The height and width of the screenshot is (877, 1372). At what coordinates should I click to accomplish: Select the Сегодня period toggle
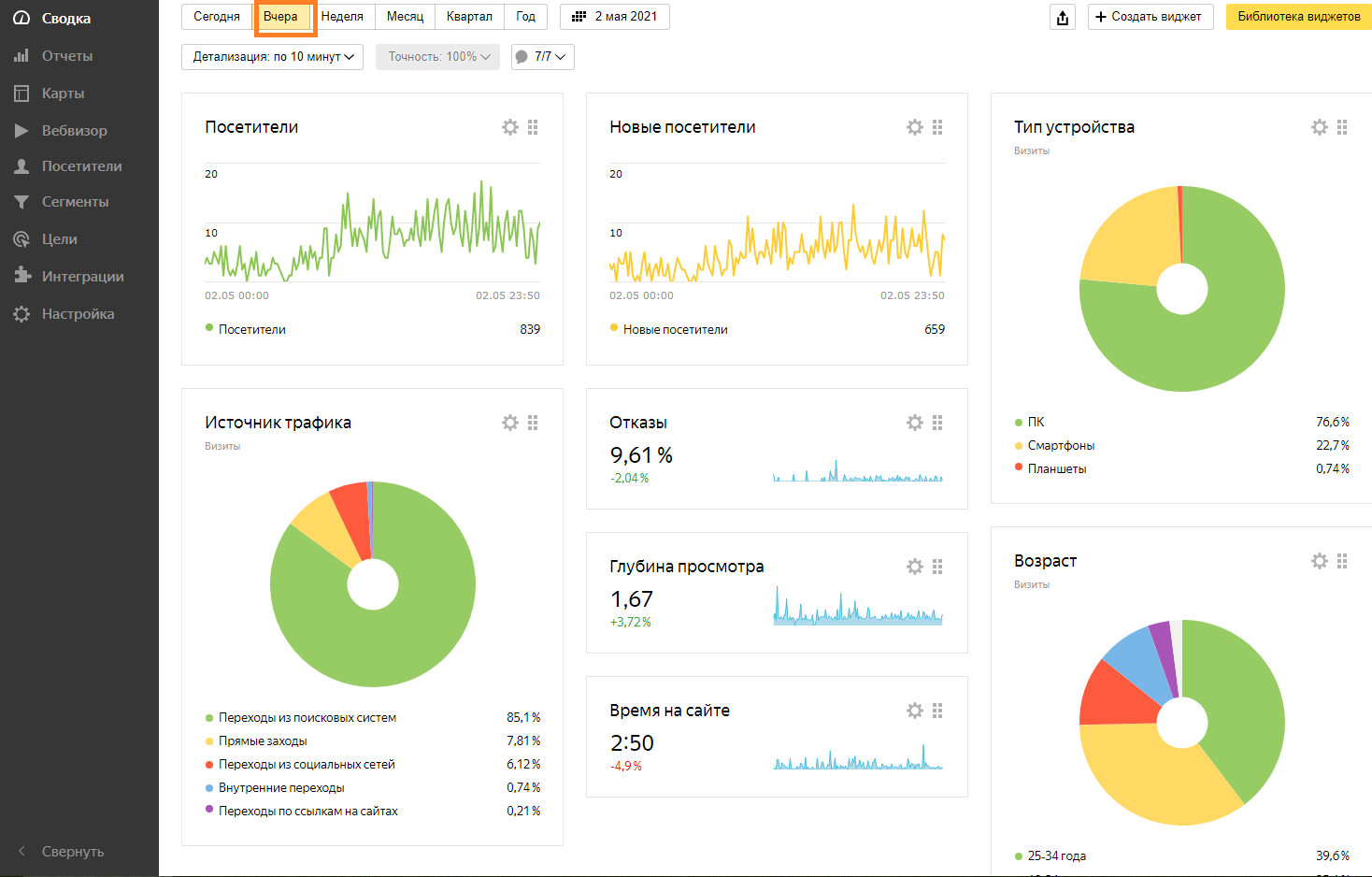(217, 17)
